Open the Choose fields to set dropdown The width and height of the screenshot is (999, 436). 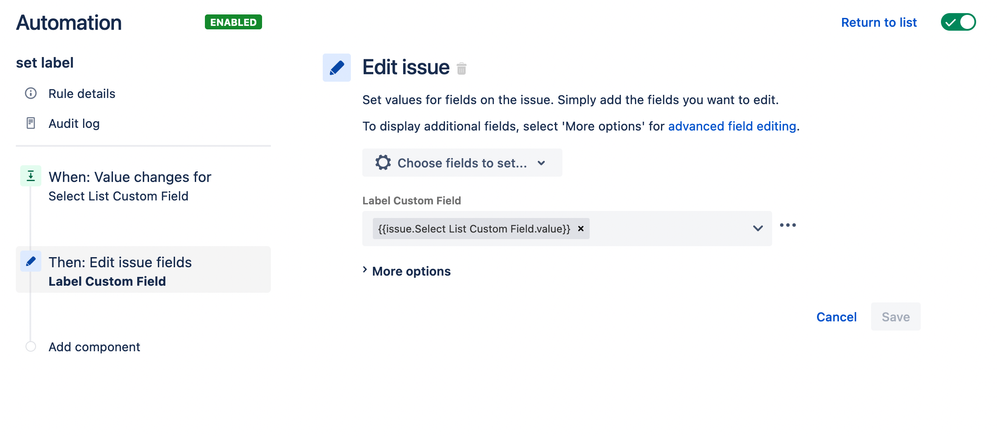[x=462, y=163]
